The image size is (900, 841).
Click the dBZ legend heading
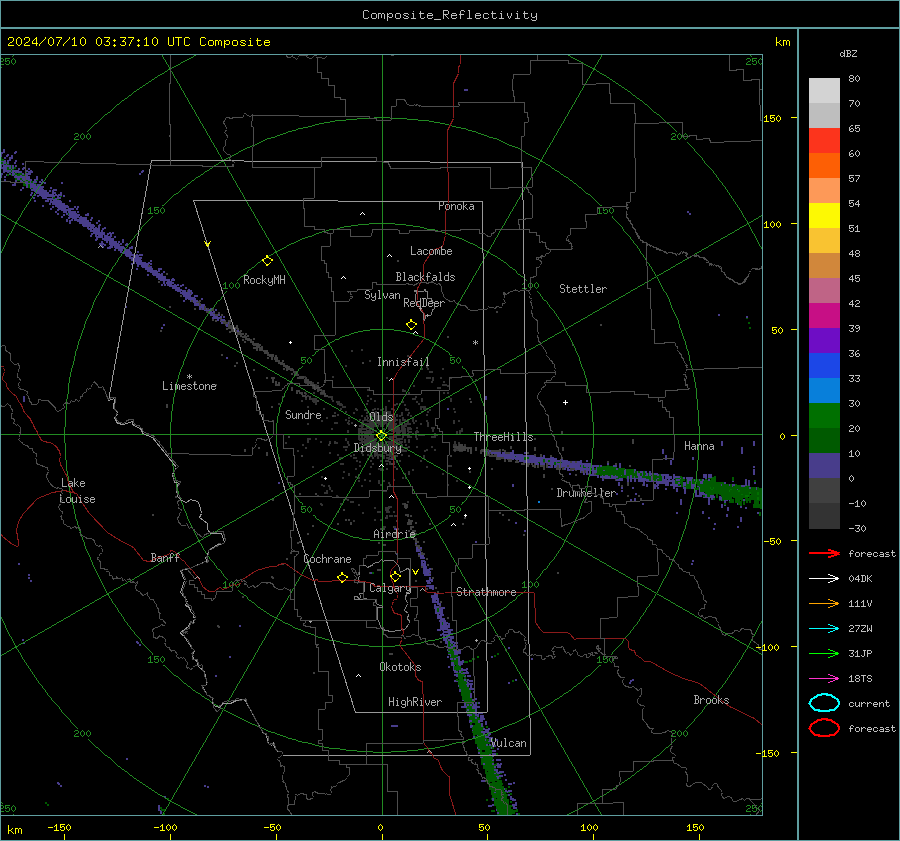tap(848, 53)
